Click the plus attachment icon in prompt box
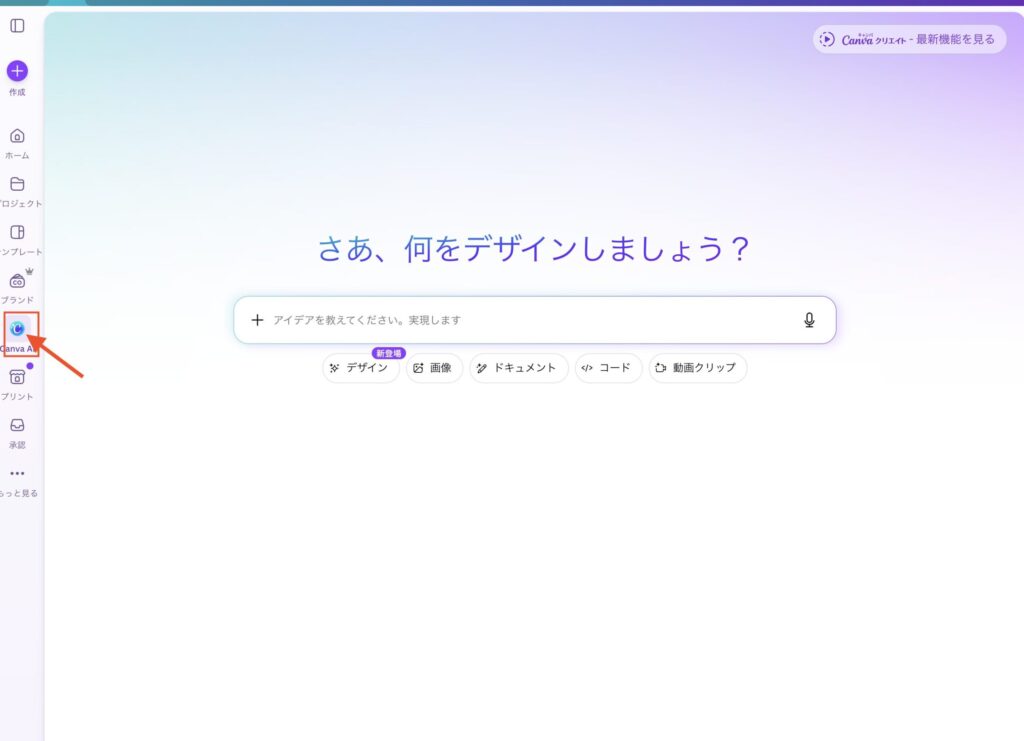Image resolution: width=1024 pixels, height=741 pixels. coord(257,320)
